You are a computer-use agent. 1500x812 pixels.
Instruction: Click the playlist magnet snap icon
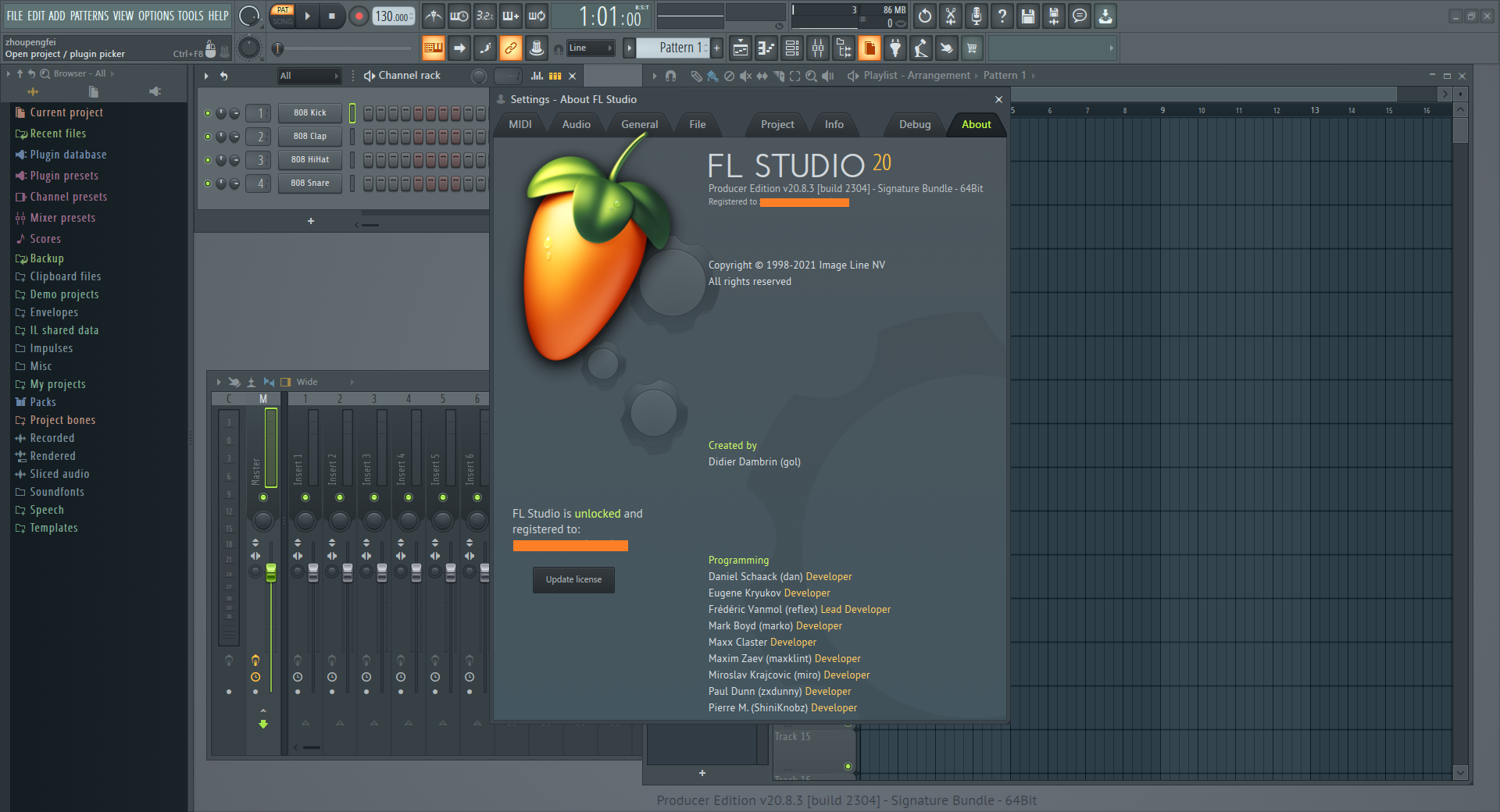670,76
